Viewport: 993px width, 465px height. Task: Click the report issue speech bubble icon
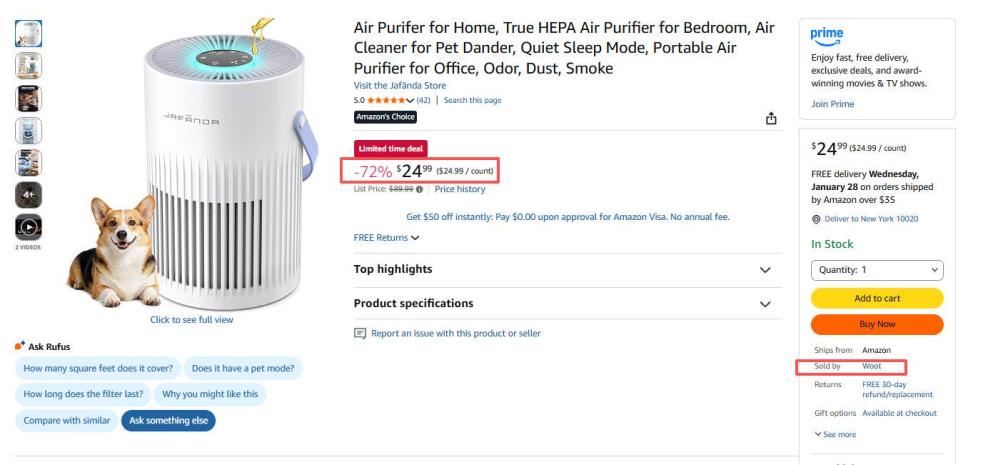point(360,333)
